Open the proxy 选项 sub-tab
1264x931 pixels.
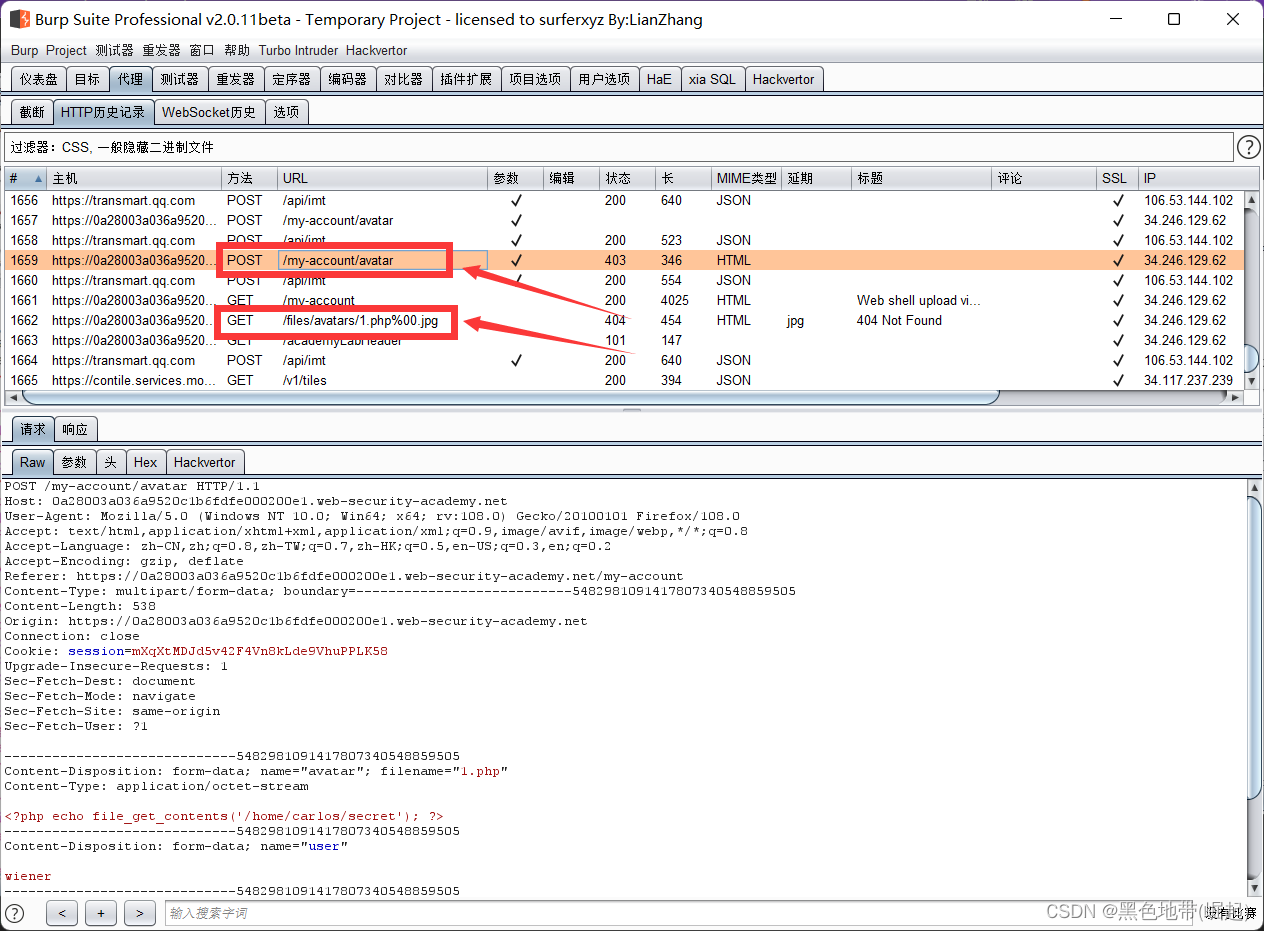[x=286, y=112]
